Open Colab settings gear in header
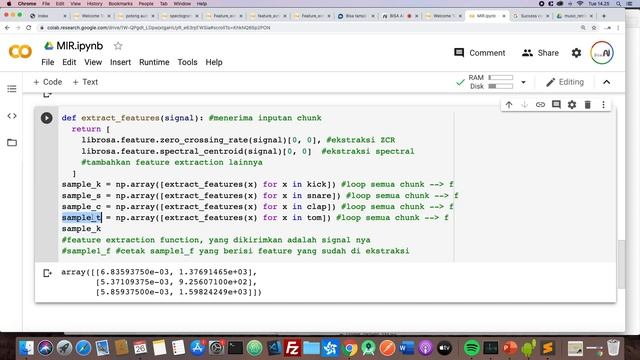Viewport: 640px width, 360px height. [x=576, y=53]
